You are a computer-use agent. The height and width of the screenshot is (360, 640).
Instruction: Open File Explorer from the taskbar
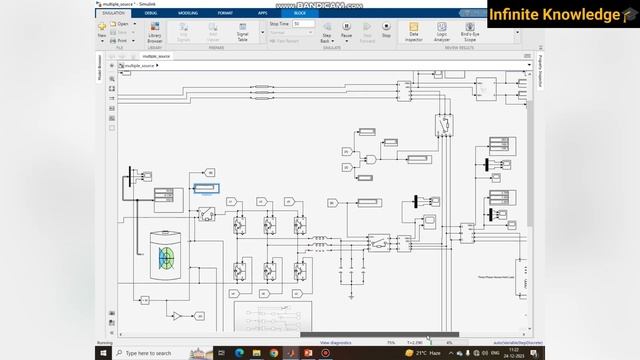pyautogui.click(x=256, y=353)
